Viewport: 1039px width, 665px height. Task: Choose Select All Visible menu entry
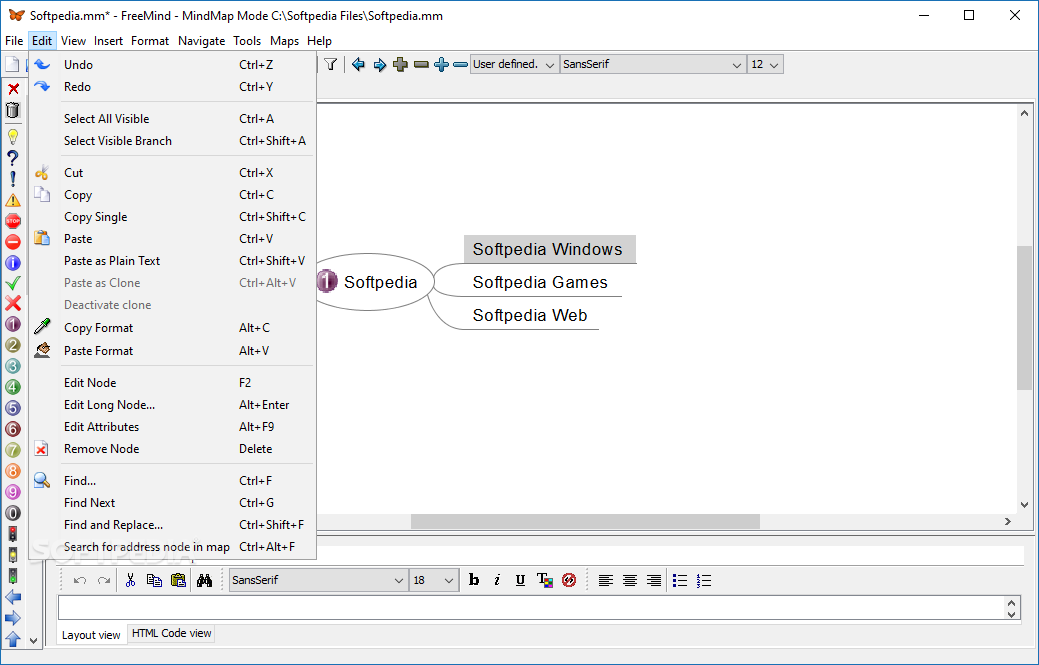pyautogui.click(x=172, y=119)
